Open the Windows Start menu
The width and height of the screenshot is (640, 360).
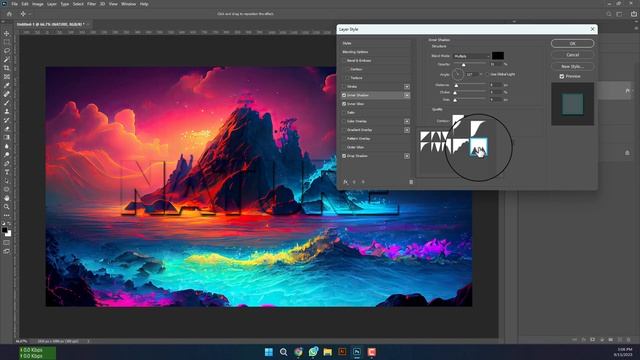pos(269,352)
